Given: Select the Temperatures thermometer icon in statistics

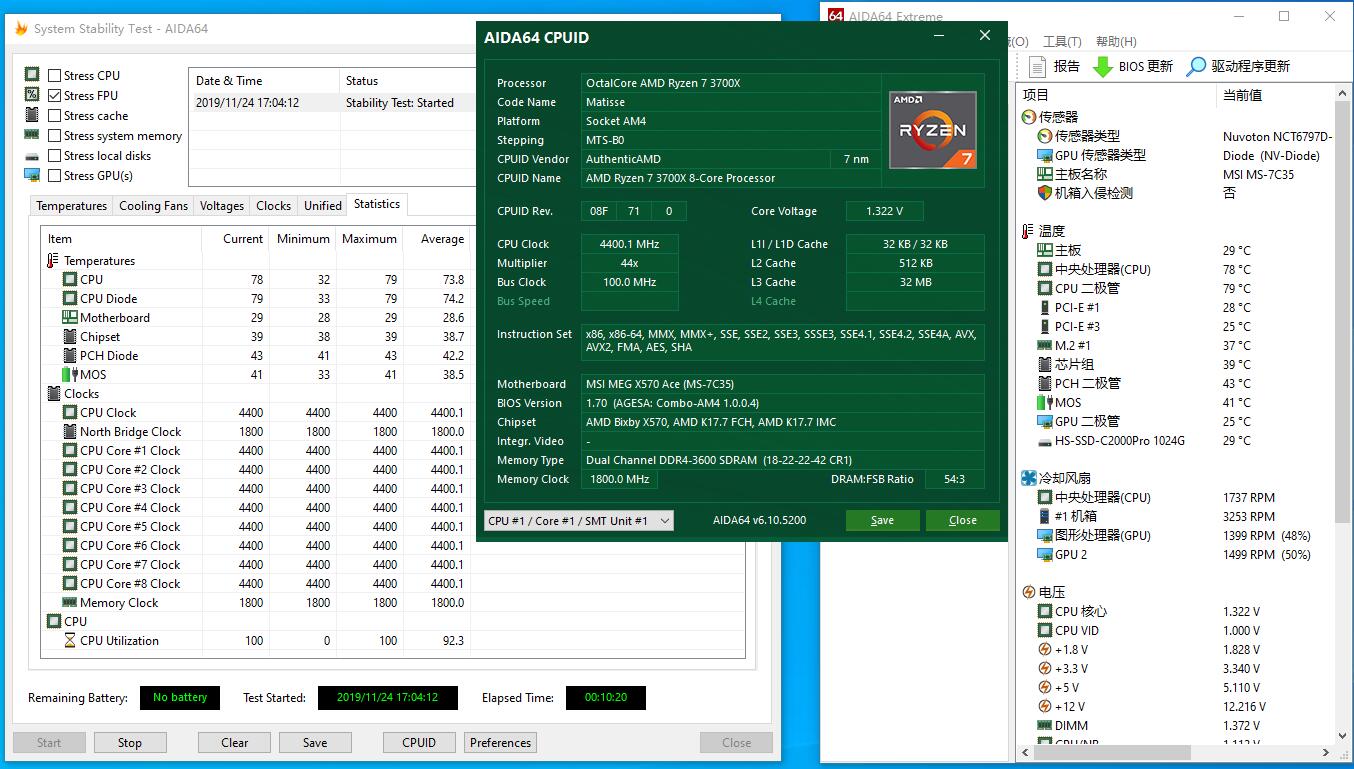Looking at the screenshot, I should 53,261.
